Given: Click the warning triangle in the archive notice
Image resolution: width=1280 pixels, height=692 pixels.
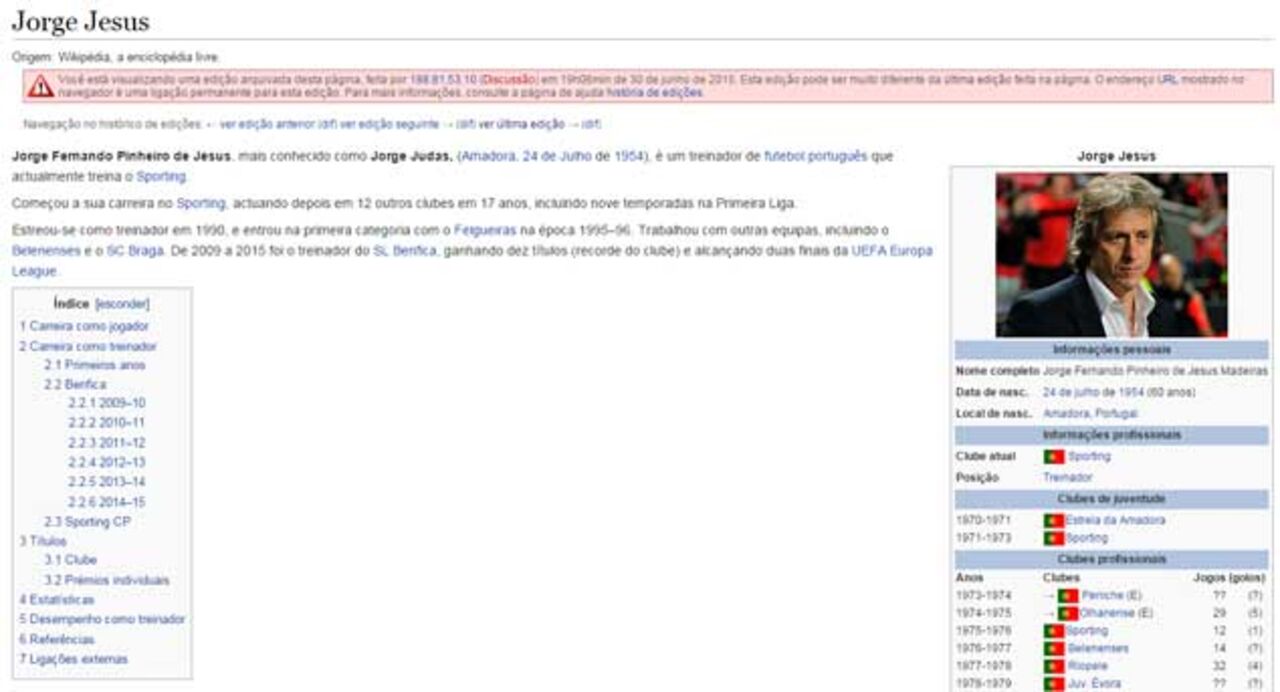Looking at the screenshot, I should tap(40, 87).
